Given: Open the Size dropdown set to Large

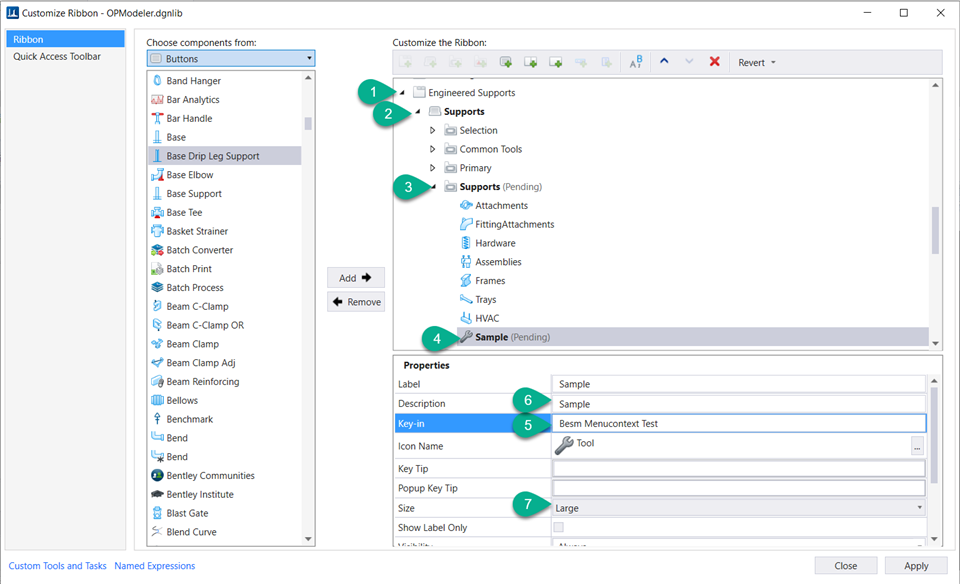Looking at the screenshot, I should pyautogui.click(x=738, y=508).
